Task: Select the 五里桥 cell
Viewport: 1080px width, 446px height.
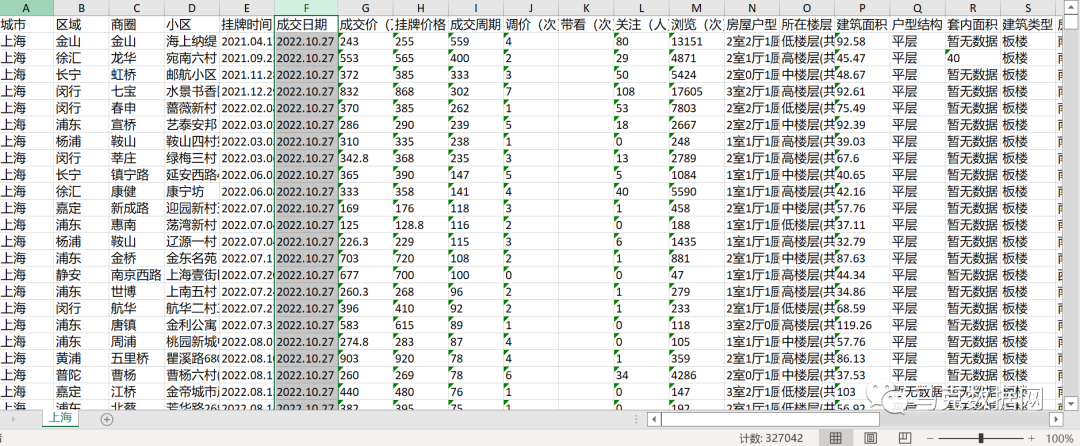Action: [x=136, y=358]
